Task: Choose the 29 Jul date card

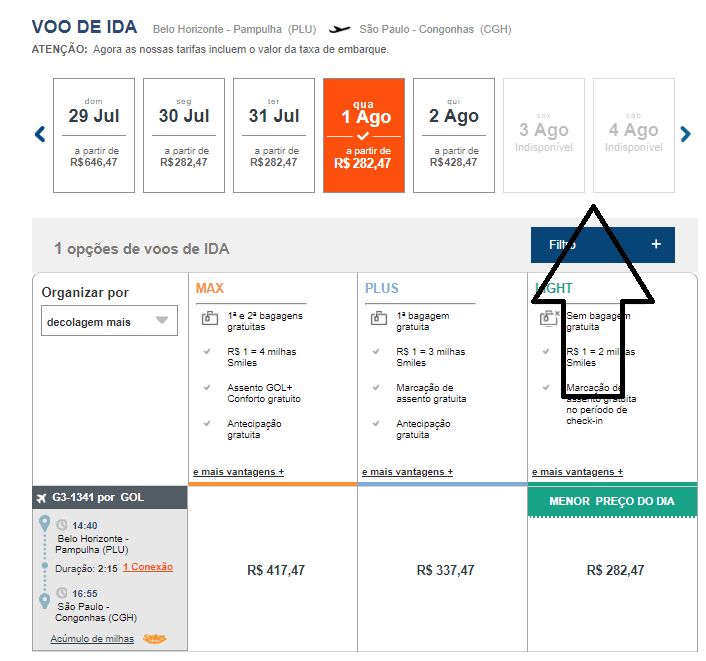Action: pyautogui.click(x=94, y=136)
